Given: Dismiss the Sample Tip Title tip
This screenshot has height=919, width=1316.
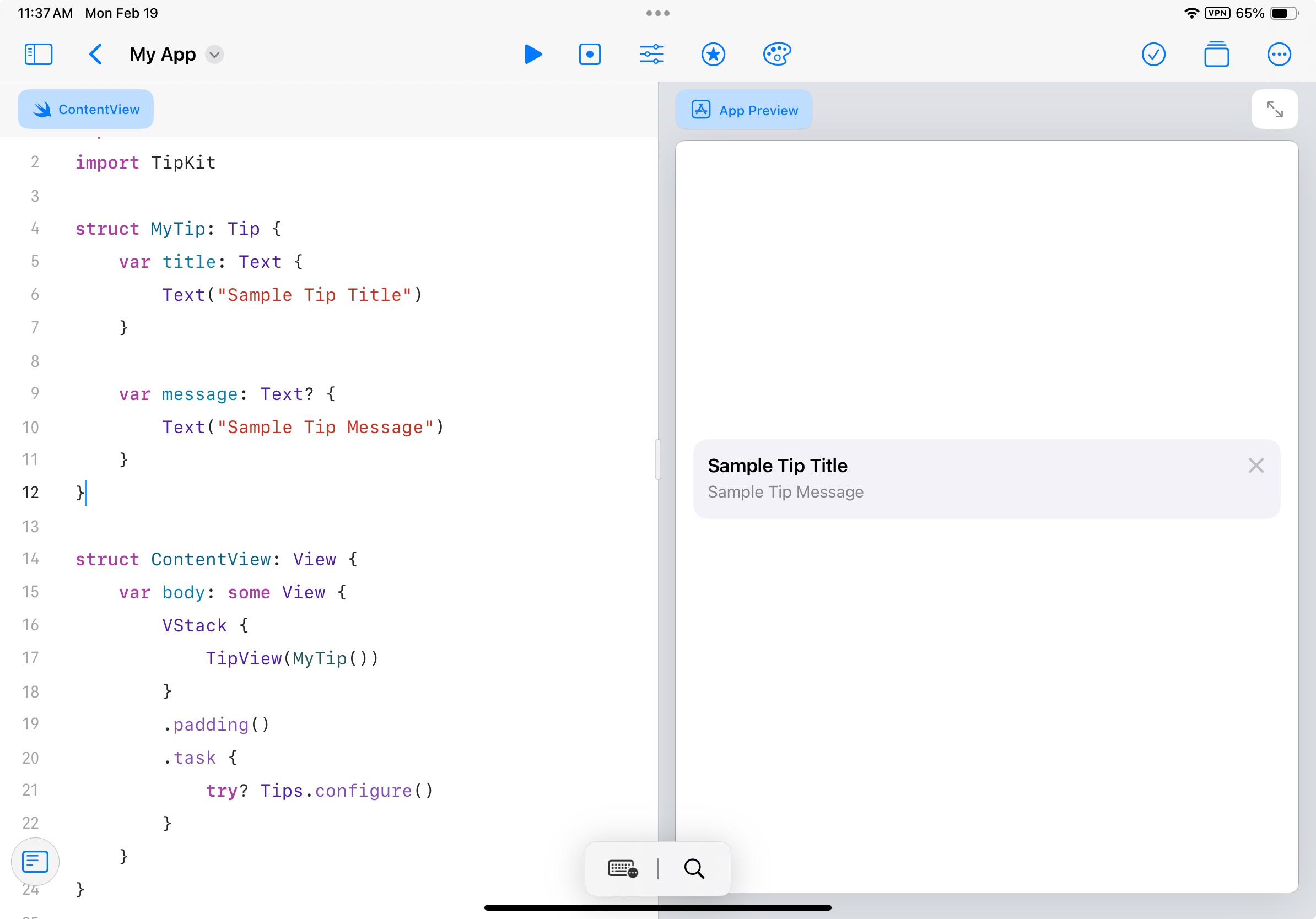Looking at the screenshot, I should click(1255, 465).
